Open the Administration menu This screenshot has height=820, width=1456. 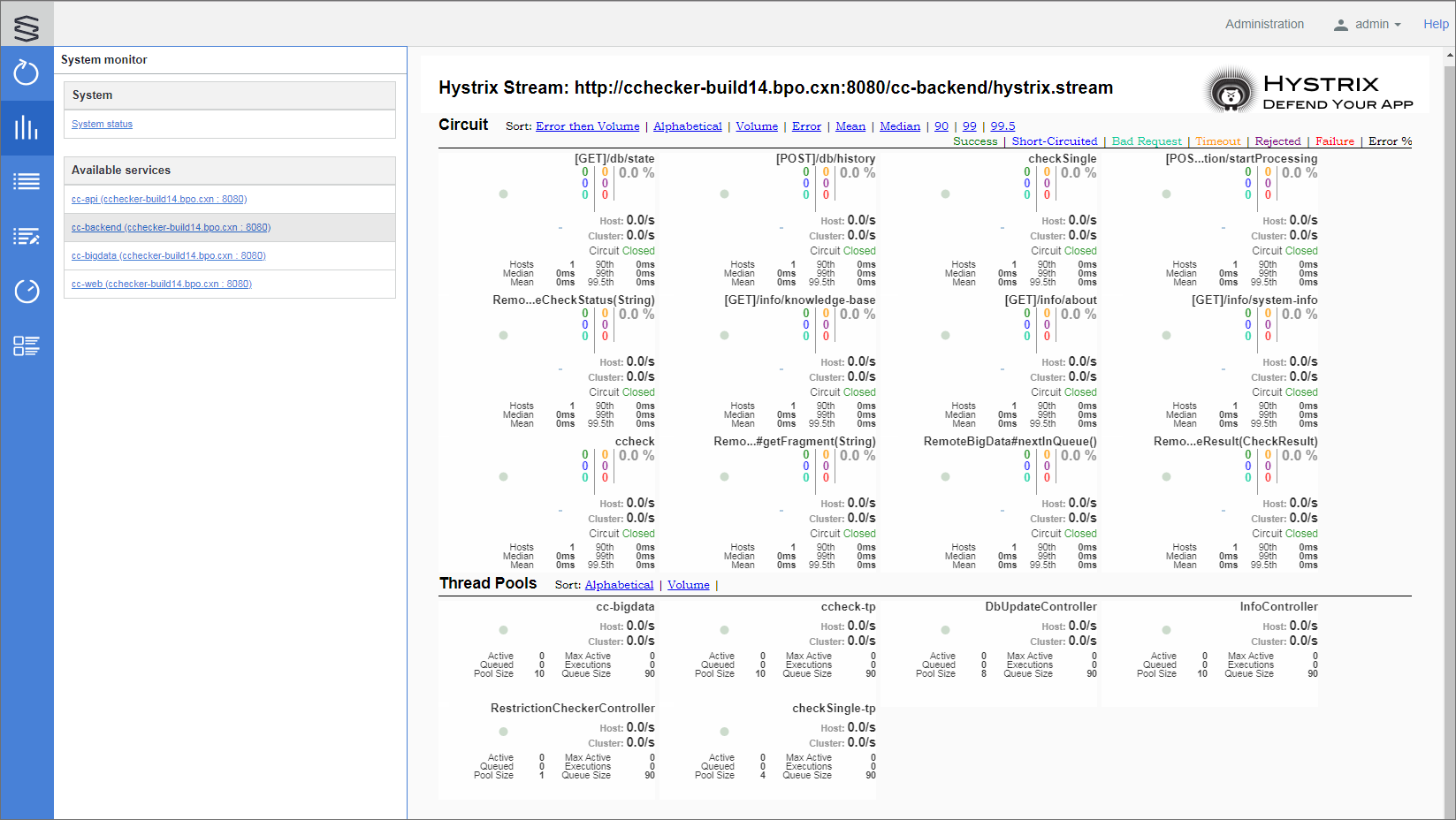tap(1264, 25)
